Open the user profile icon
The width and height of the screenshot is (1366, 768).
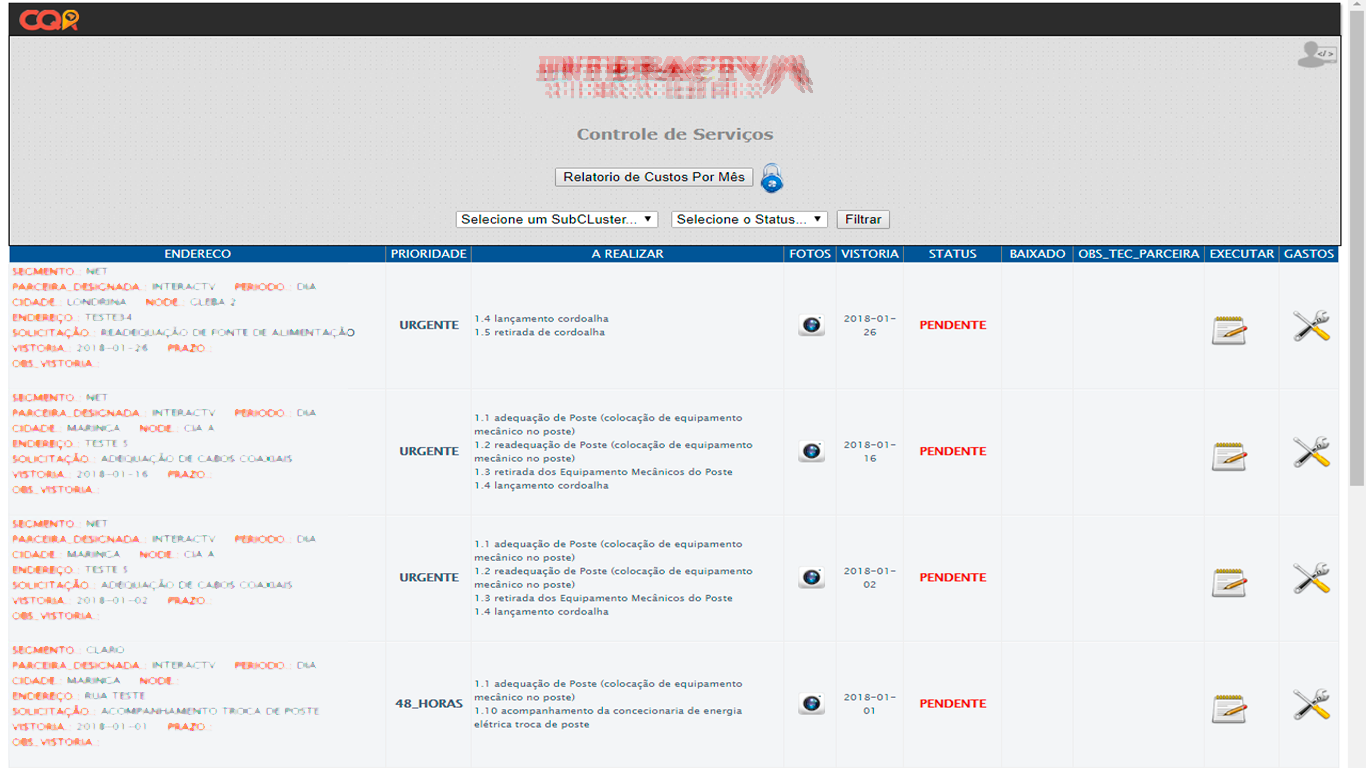coord(1315,55)
